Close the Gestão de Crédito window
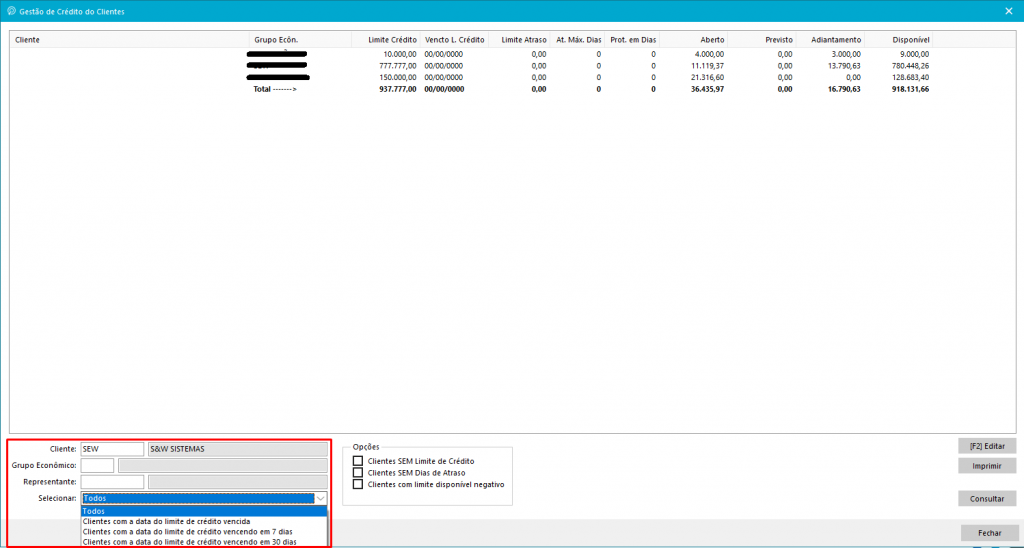 (1008, 11)
